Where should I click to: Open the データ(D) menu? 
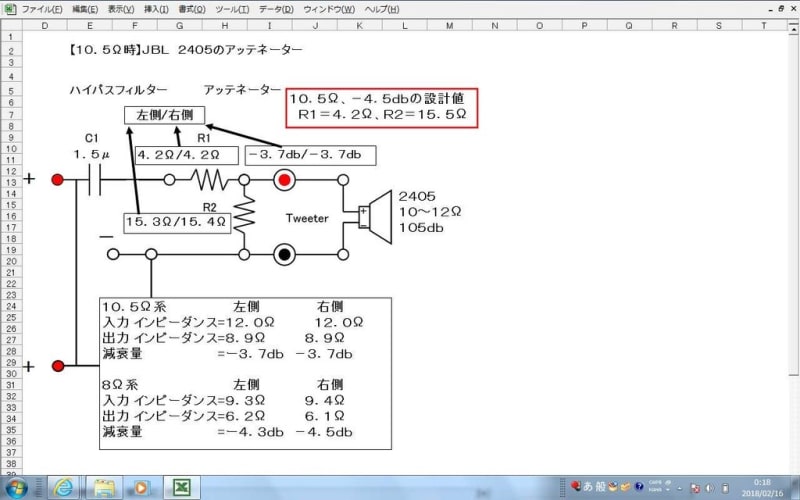coord(276,9)
